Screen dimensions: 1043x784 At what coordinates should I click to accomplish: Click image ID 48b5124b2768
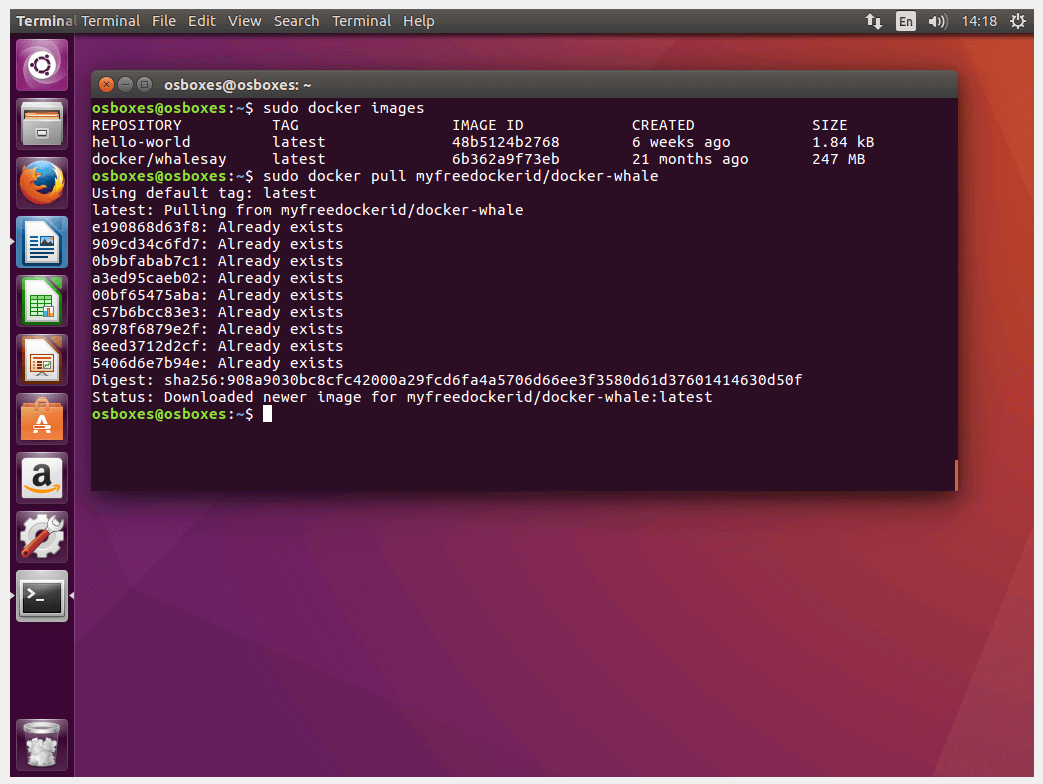506,142
